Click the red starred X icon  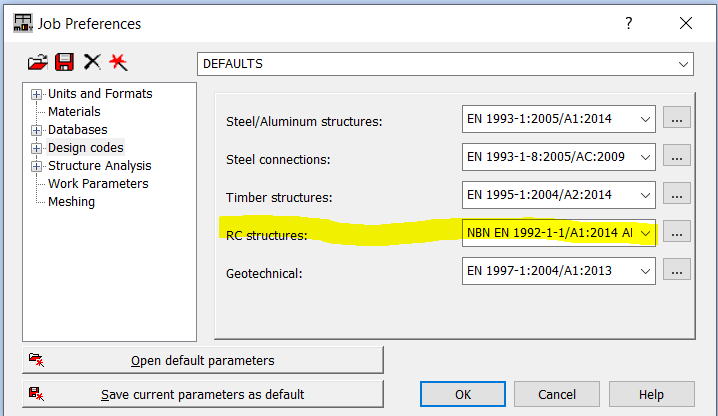[x=119, y=63]
